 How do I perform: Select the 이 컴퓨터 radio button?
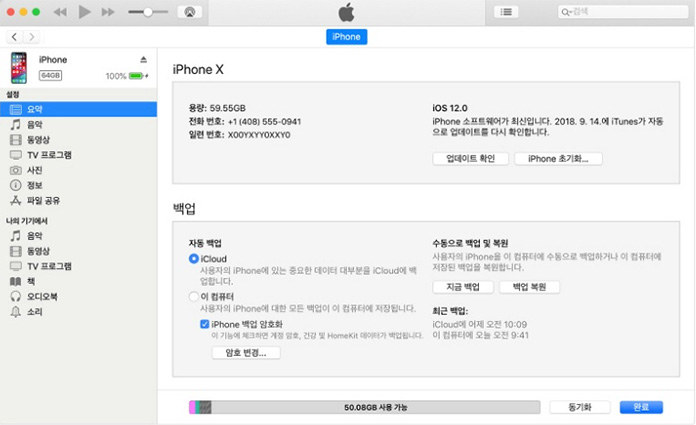(194, 296)
